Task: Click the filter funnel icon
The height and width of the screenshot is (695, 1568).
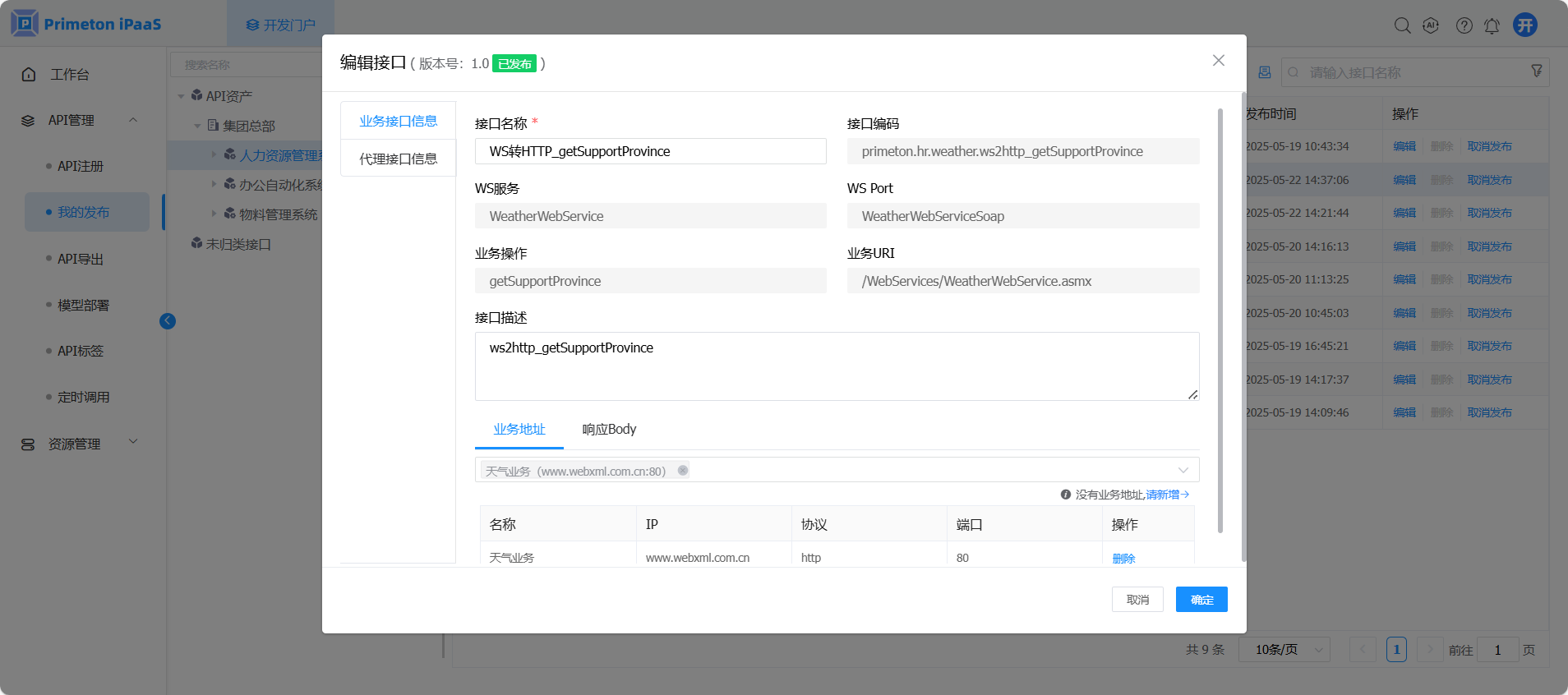Action: (1536, 71)
